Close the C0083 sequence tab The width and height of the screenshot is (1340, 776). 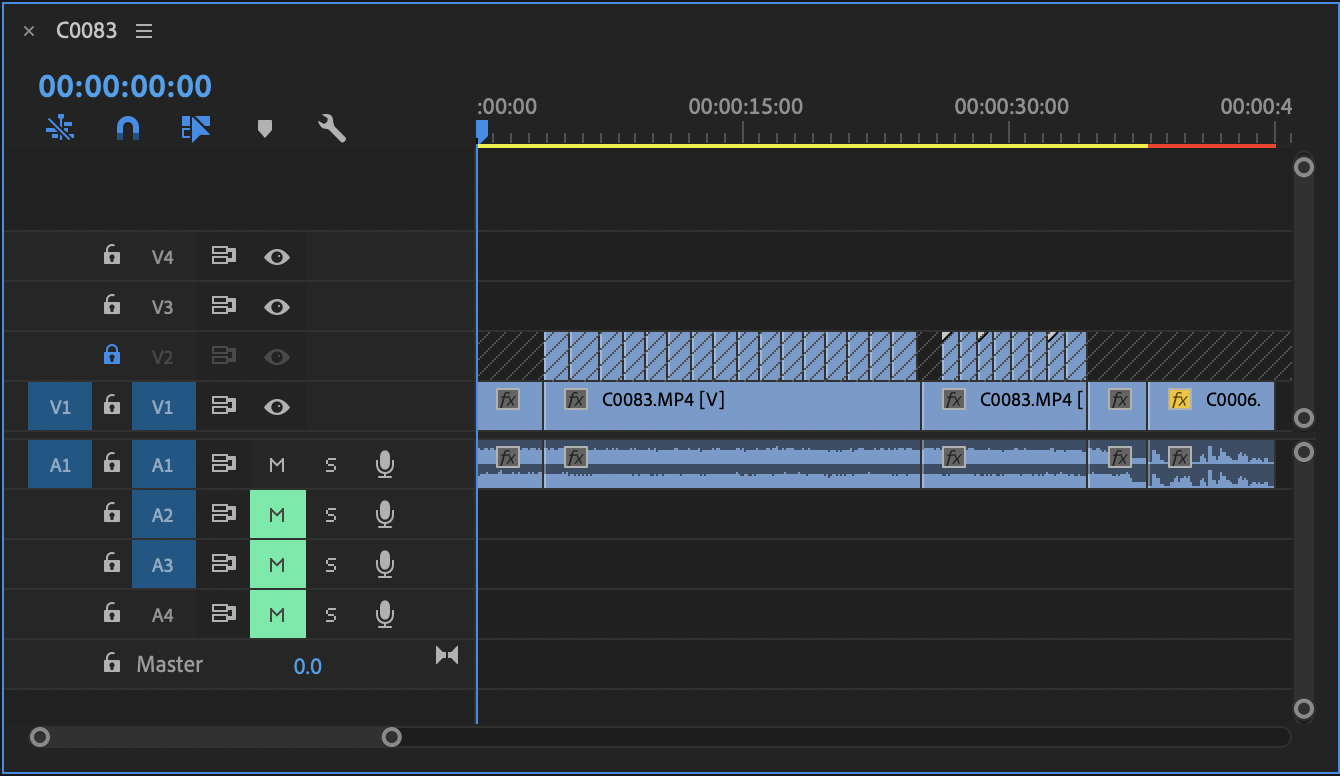(29, 31)
